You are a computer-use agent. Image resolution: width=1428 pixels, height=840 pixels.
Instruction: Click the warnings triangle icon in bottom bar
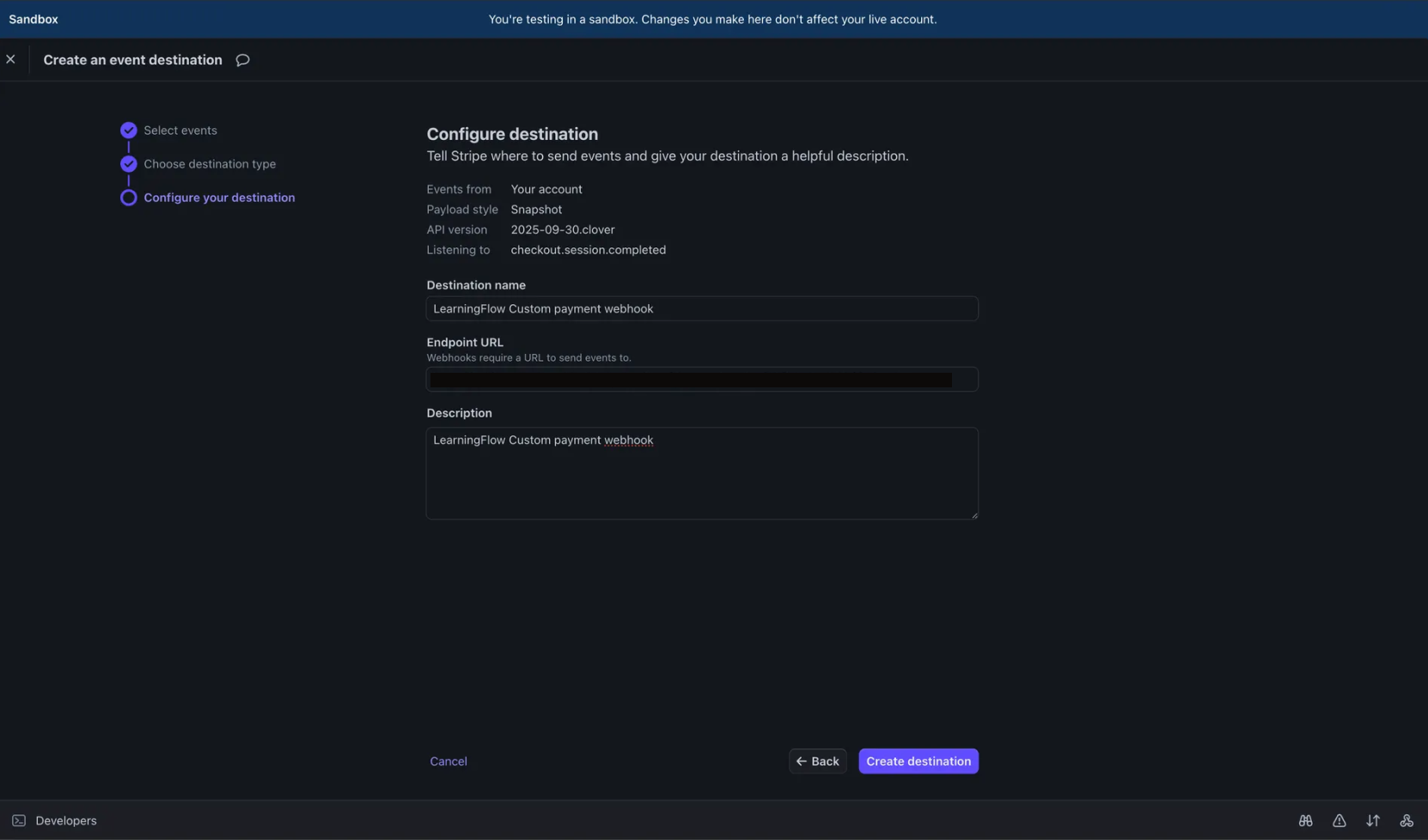coord(1340,820)
